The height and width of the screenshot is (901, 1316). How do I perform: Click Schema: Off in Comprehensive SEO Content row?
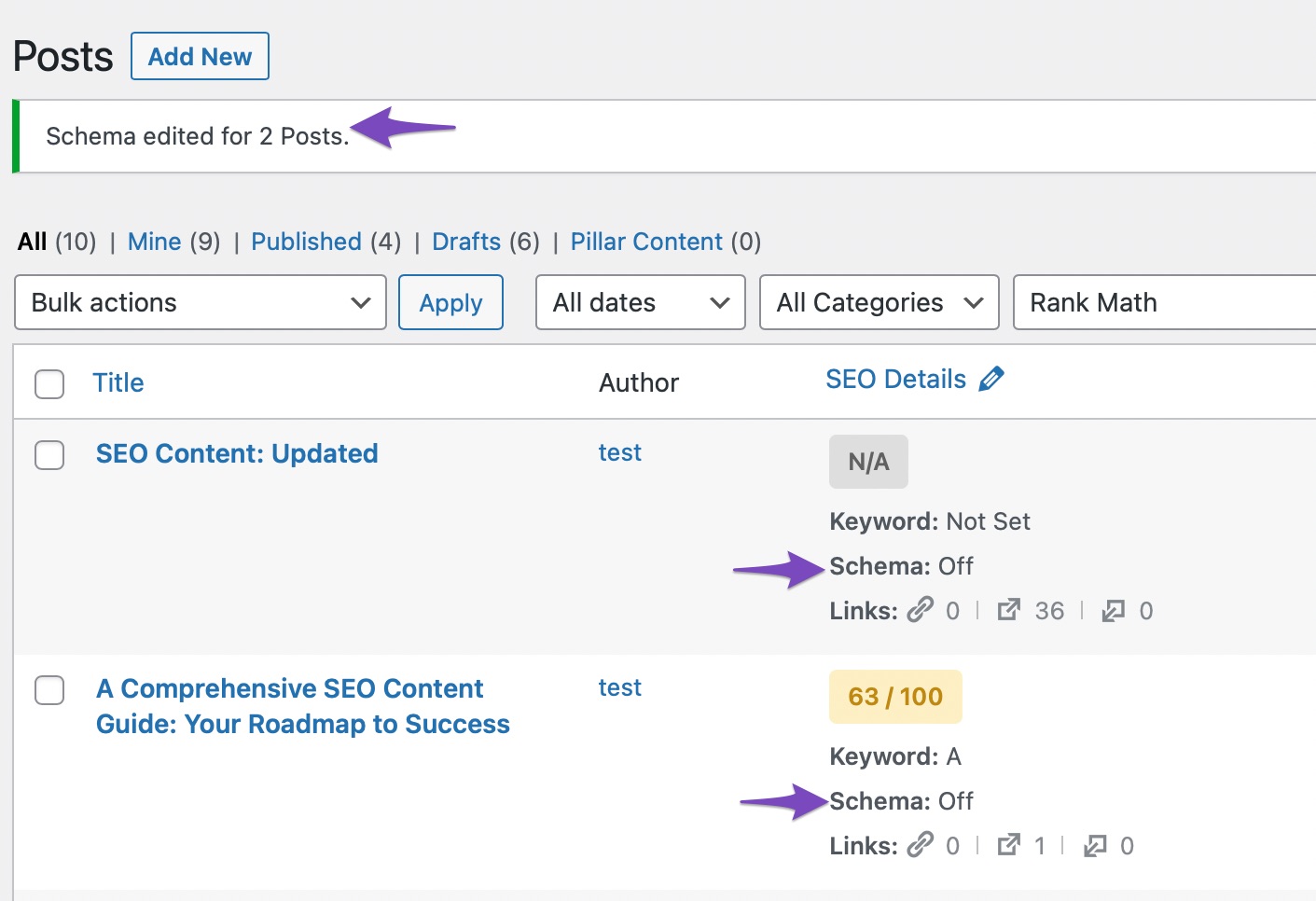902,801
